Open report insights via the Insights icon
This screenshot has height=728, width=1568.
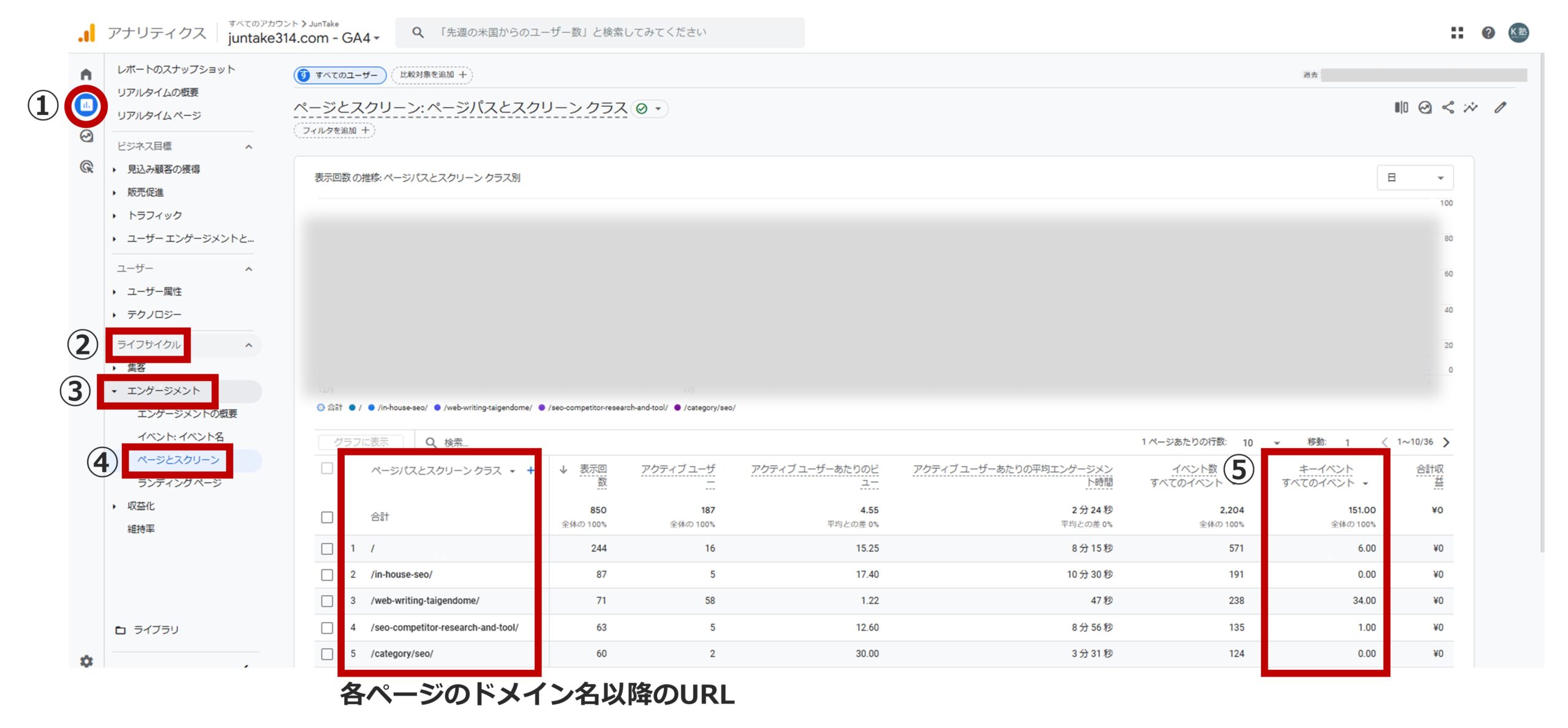click(x=1426, y=107)
